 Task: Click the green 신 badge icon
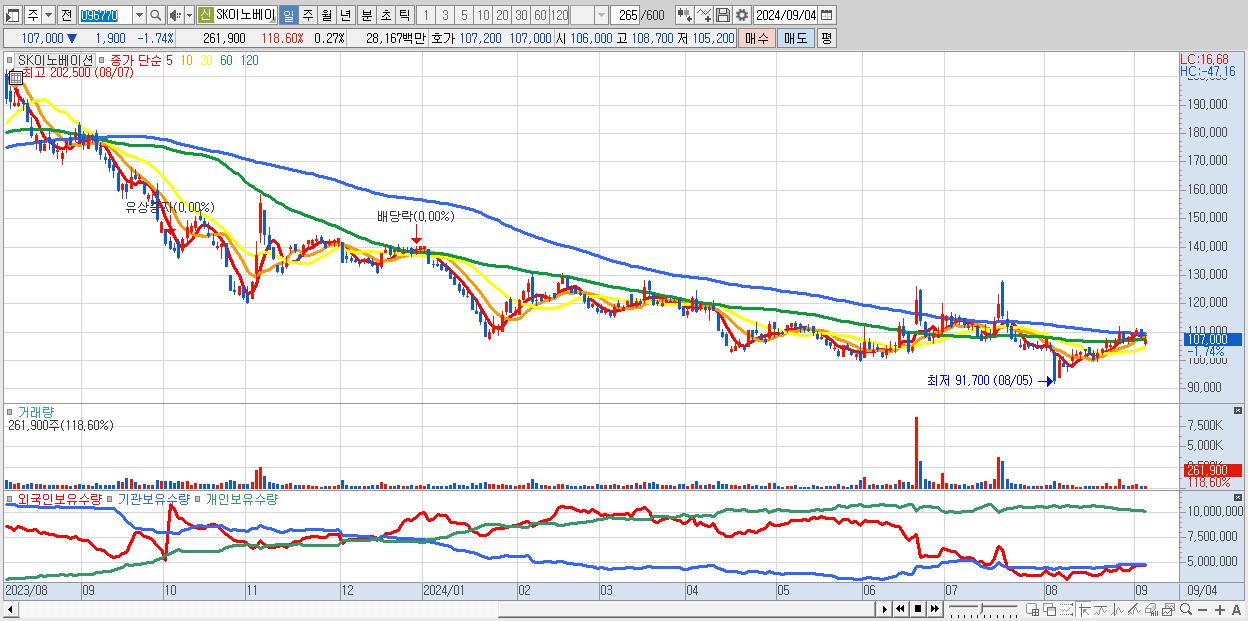click(x=205, y=15)
